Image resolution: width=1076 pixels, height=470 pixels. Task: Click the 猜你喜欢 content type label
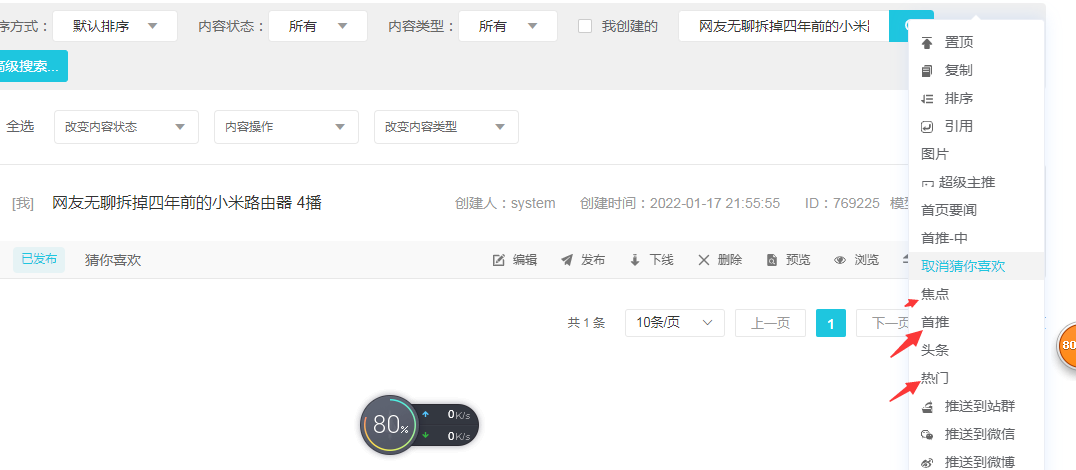click(113, 260)
